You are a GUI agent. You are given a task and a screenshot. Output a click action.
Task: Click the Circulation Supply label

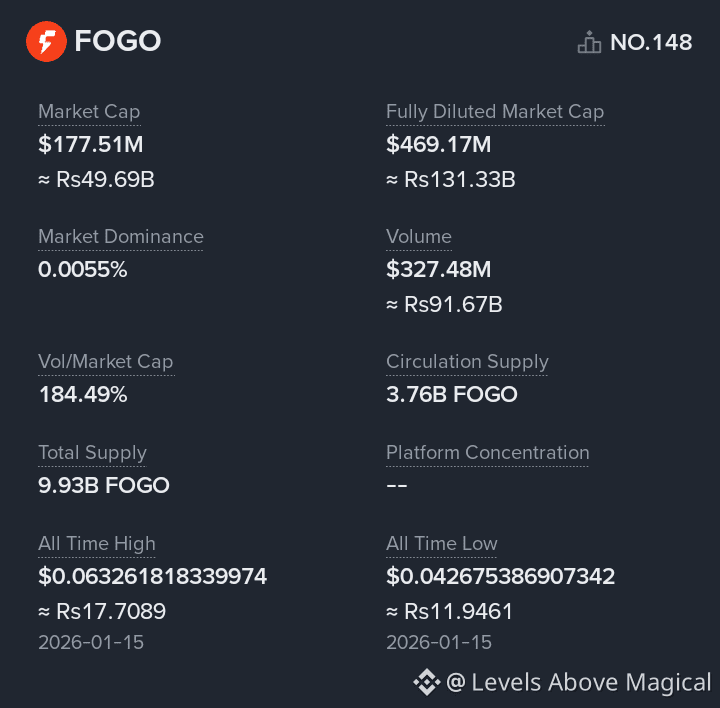[x=467, y=362]
